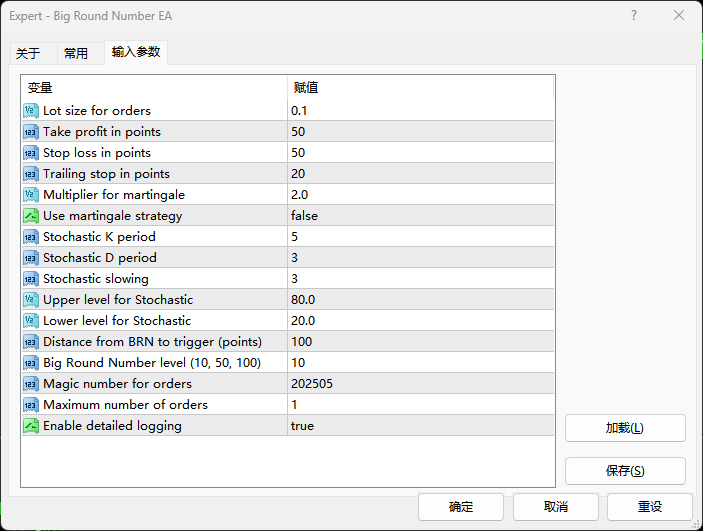This screenshot has height=531, width=703.
Task: Click the boolean icon for Use martingale strategy
Action: tap(31, 216)
